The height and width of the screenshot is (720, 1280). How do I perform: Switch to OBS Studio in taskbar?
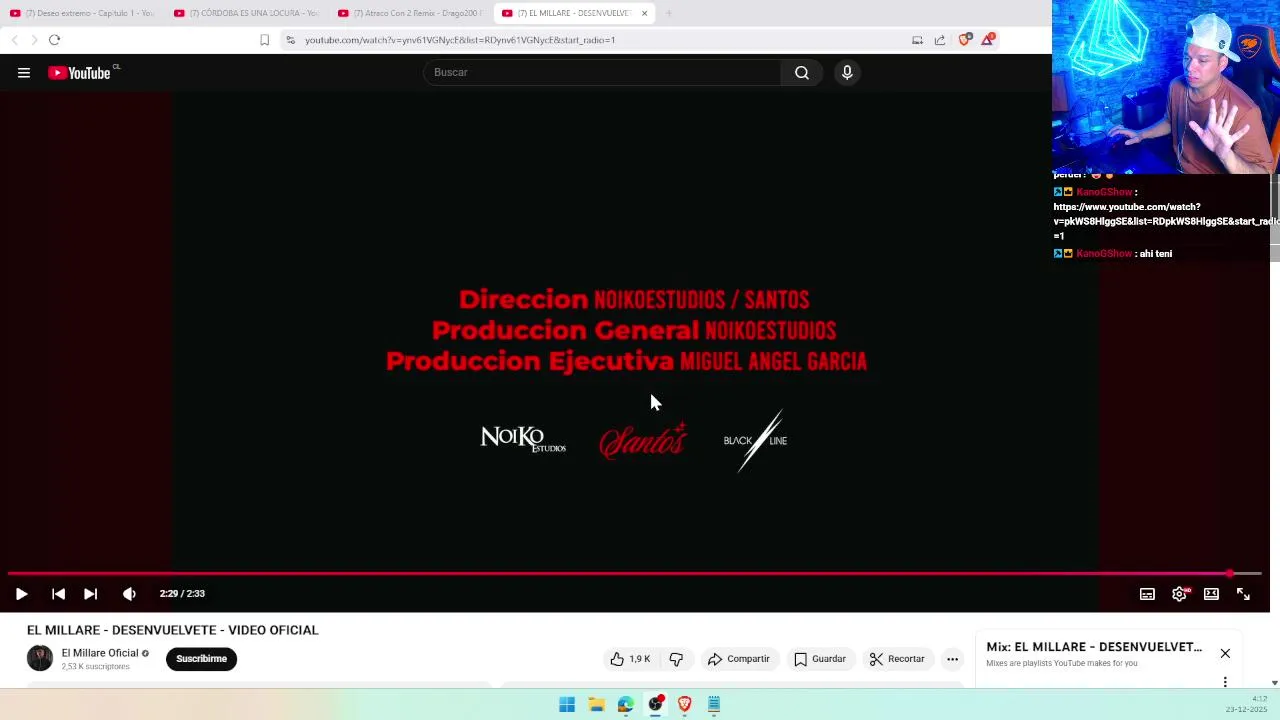pos(655,704)
